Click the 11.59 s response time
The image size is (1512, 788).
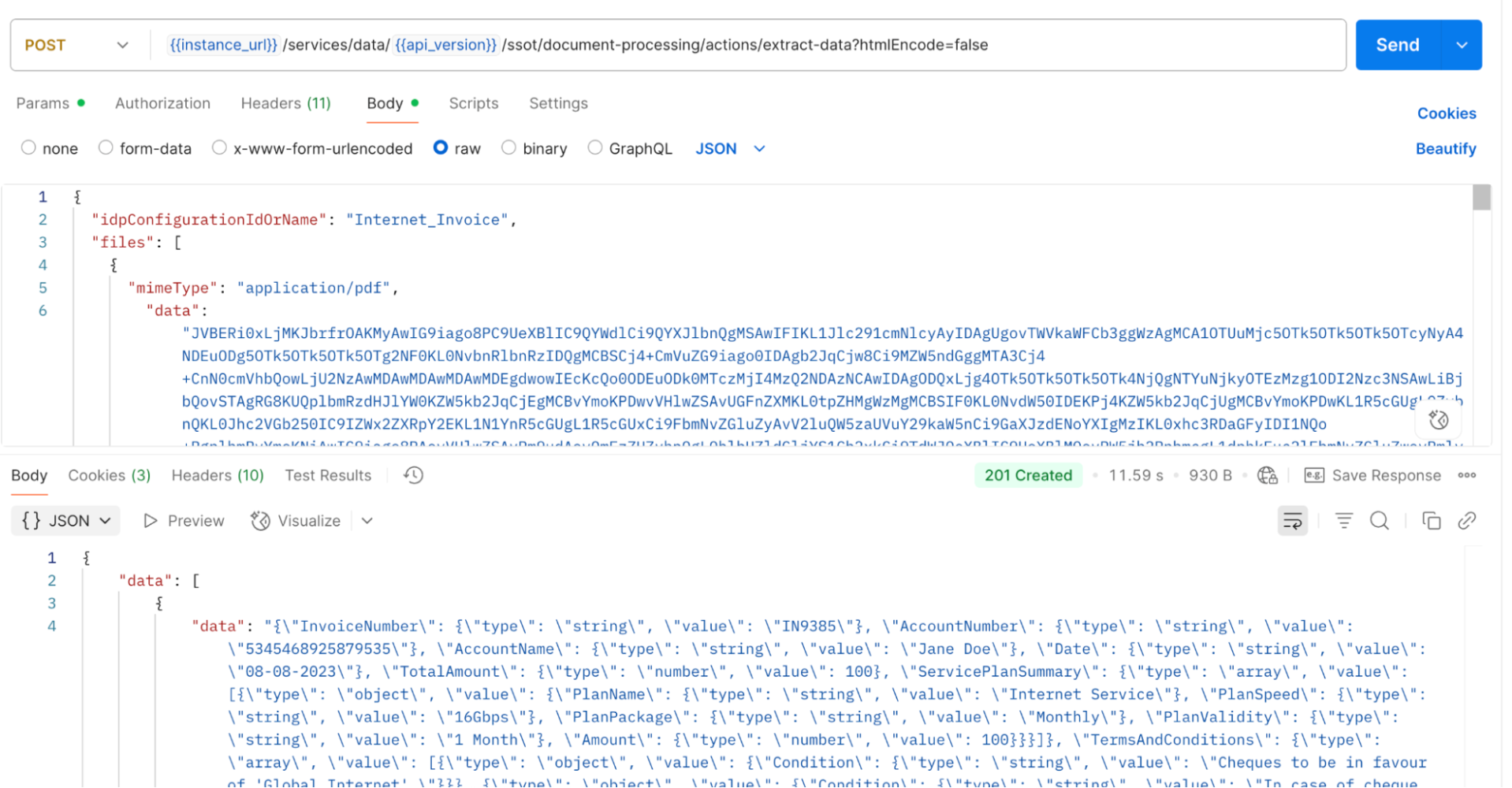[x=1136, y=476]
